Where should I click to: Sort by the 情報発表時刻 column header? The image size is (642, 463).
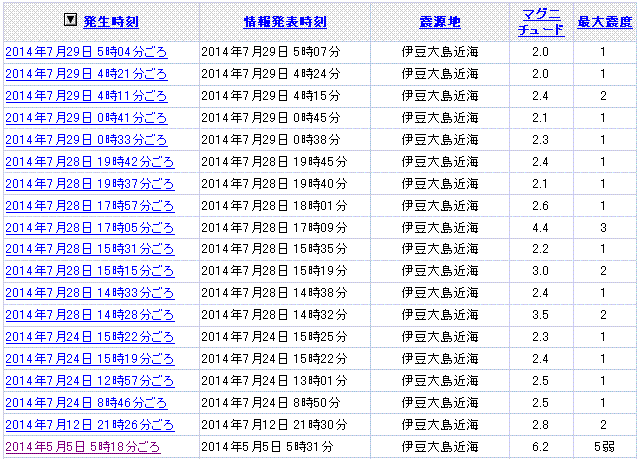point(285,22)
